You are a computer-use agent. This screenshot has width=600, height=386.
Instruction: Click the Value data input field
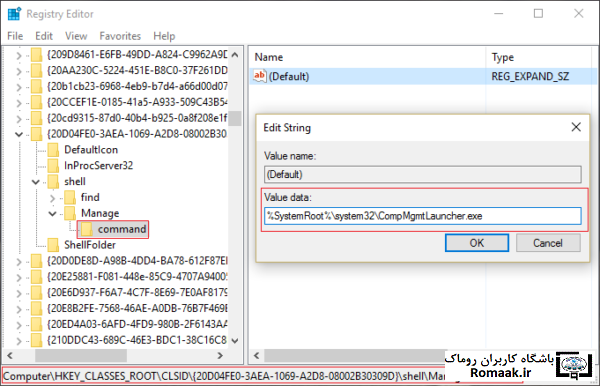(x=422, y=216)
